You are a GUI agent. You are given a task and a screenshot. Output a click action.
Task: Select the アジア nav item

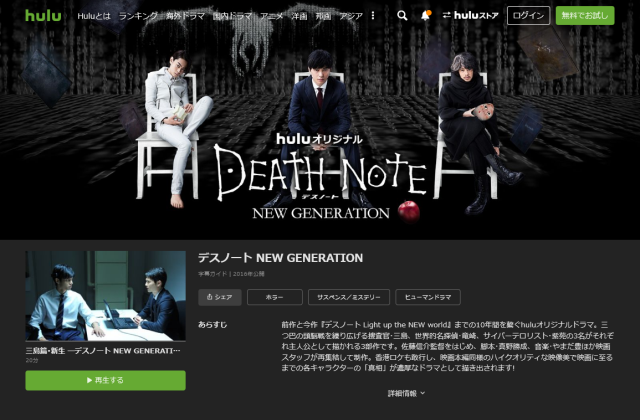point(351,16)
